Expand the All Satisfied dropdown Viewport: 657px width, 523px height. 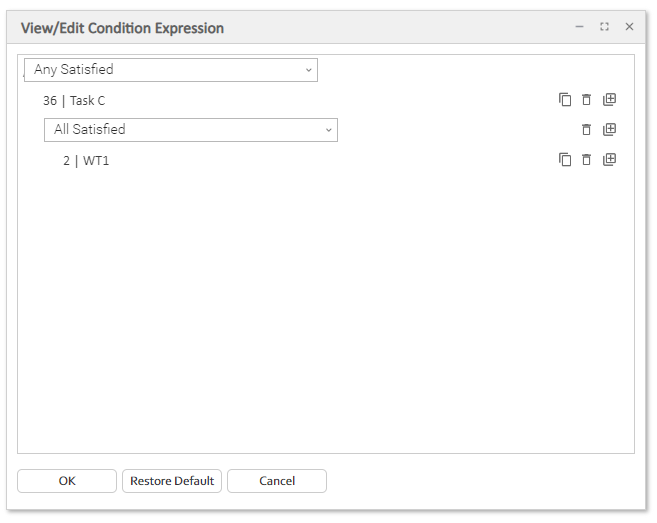[191, 130]
